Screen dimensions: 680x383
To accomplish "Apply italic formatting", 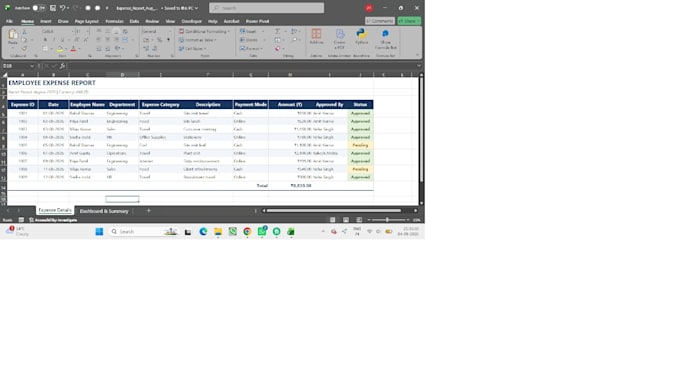I will tap(54, 40).
